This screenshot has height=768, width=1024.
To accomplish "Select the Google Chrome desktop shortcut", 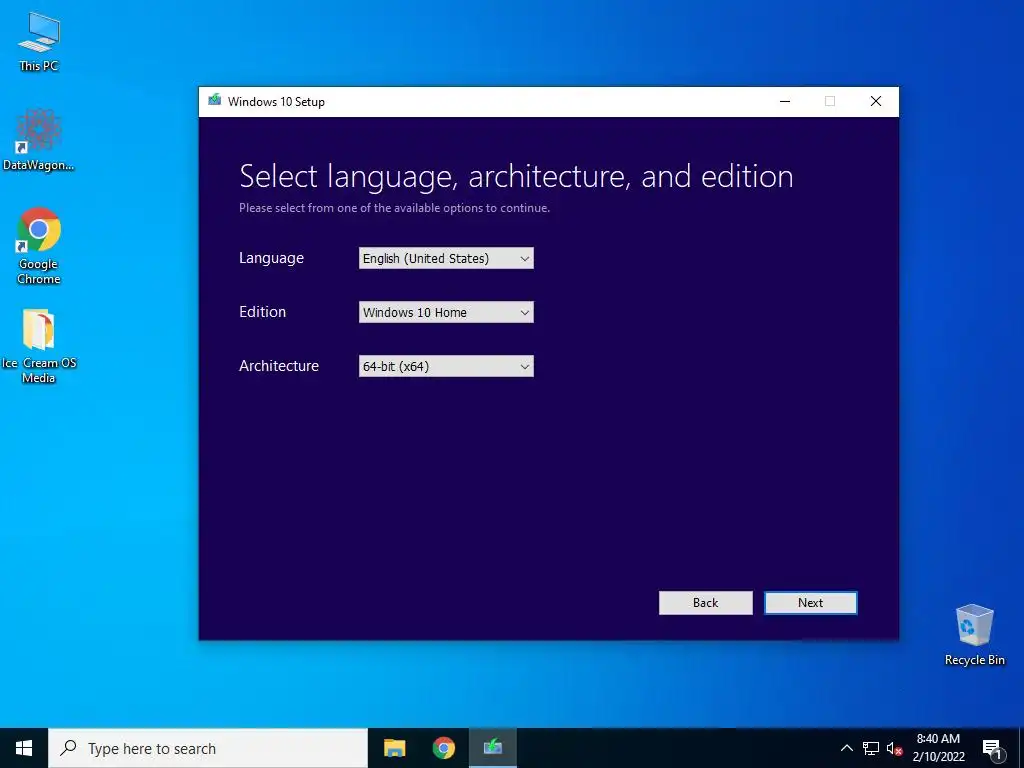I will [x=39, y=246].
